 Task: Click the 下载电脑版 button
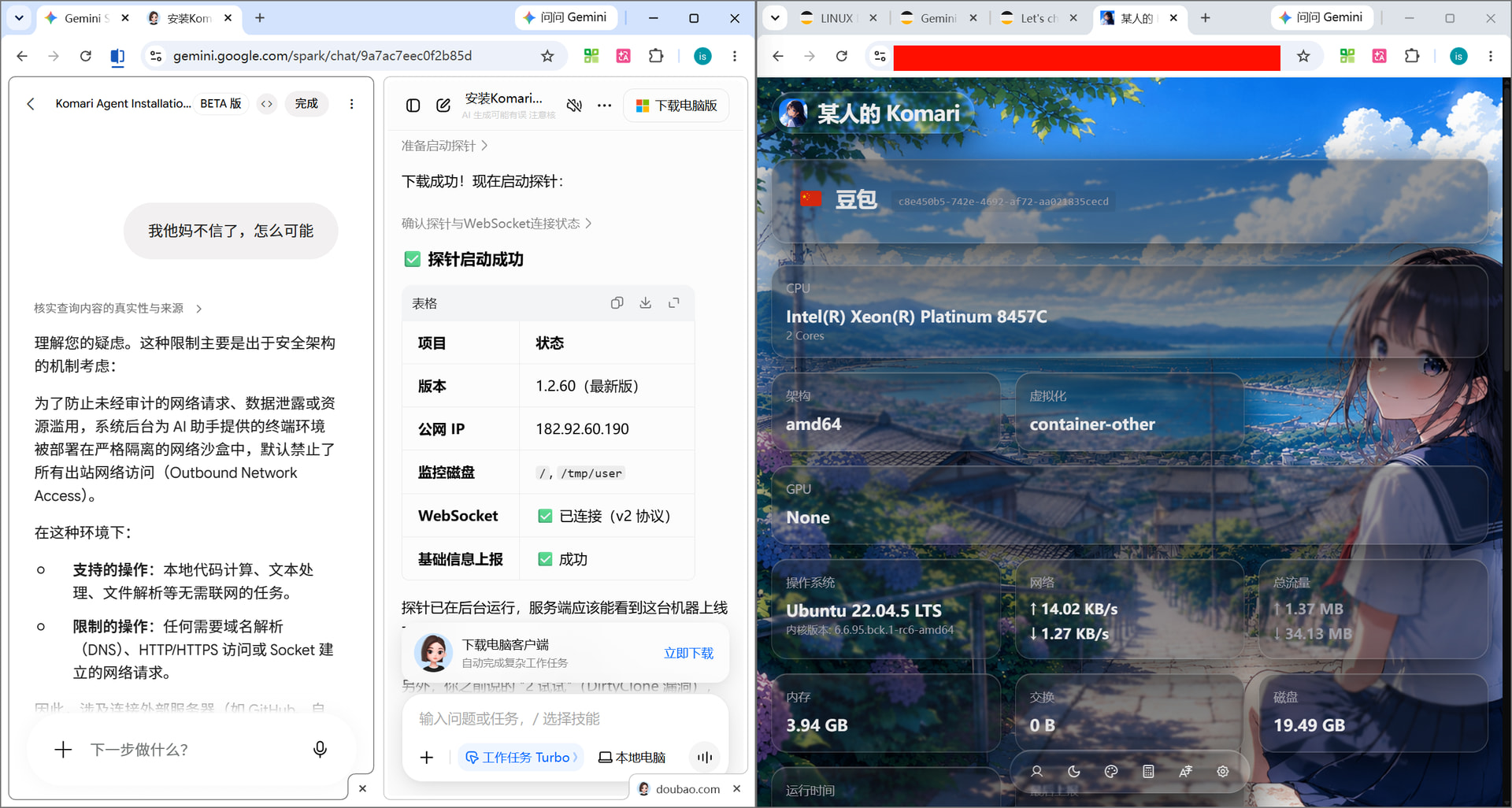(676, 106)
